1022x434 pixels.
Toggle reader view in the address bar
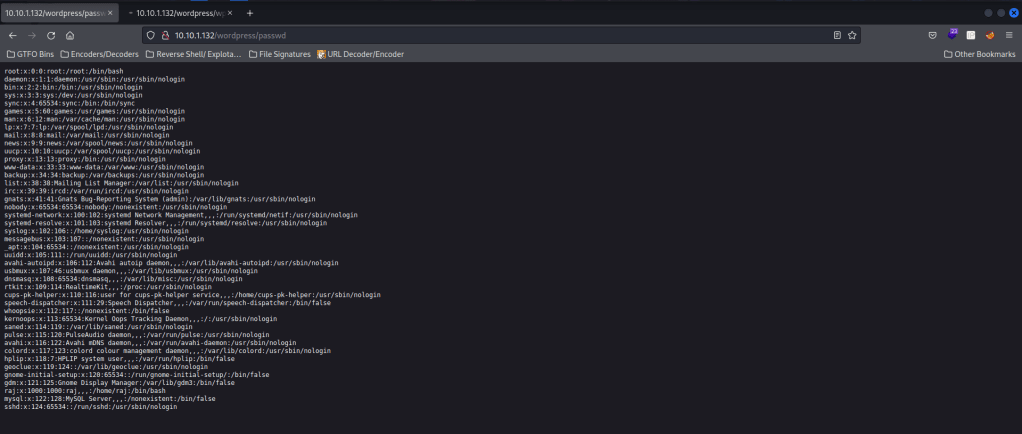click(837, 34)
